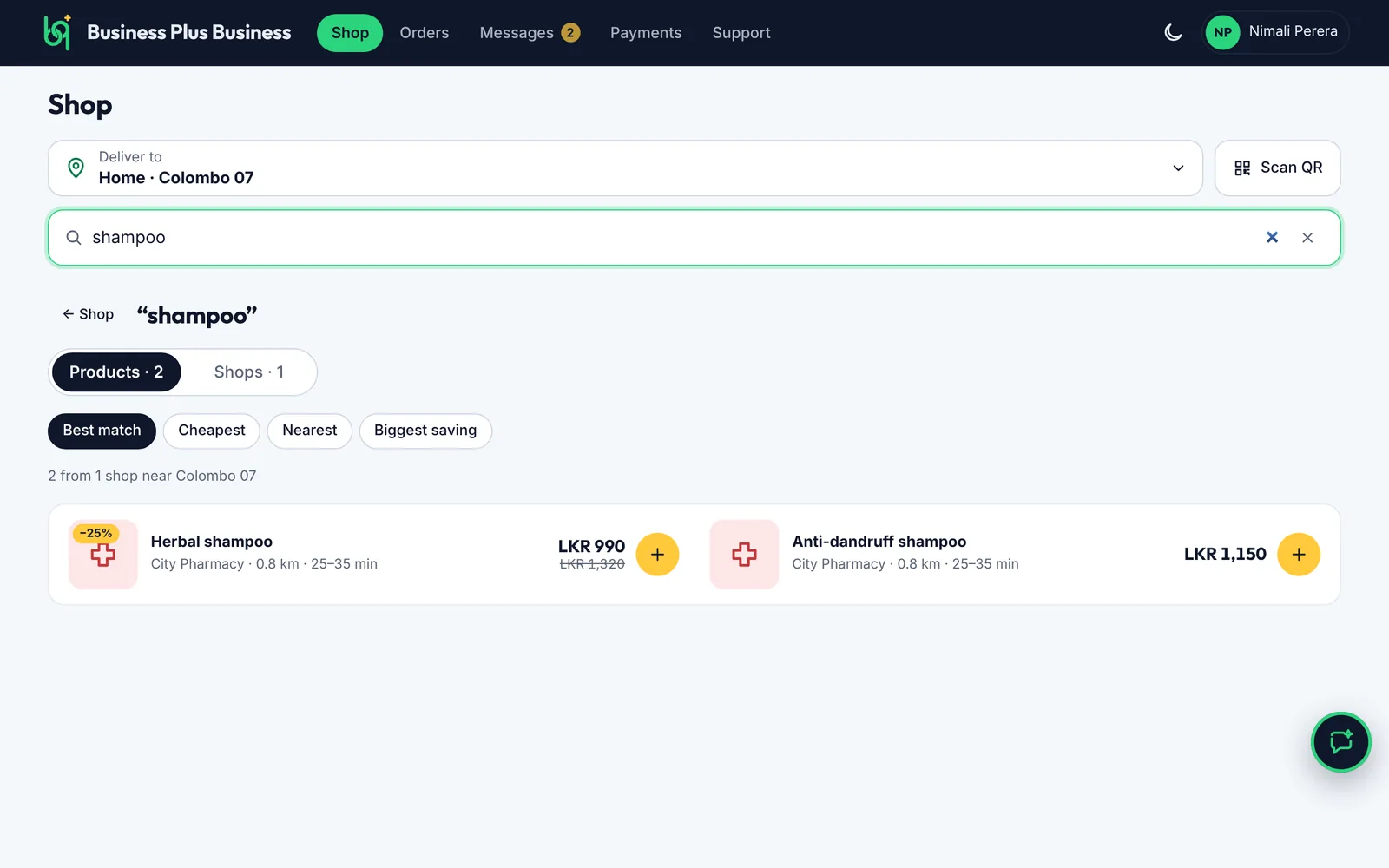Click the delivery location pin icon
The width and height of the screenshot is (1389, 868).
coord(76,168)
